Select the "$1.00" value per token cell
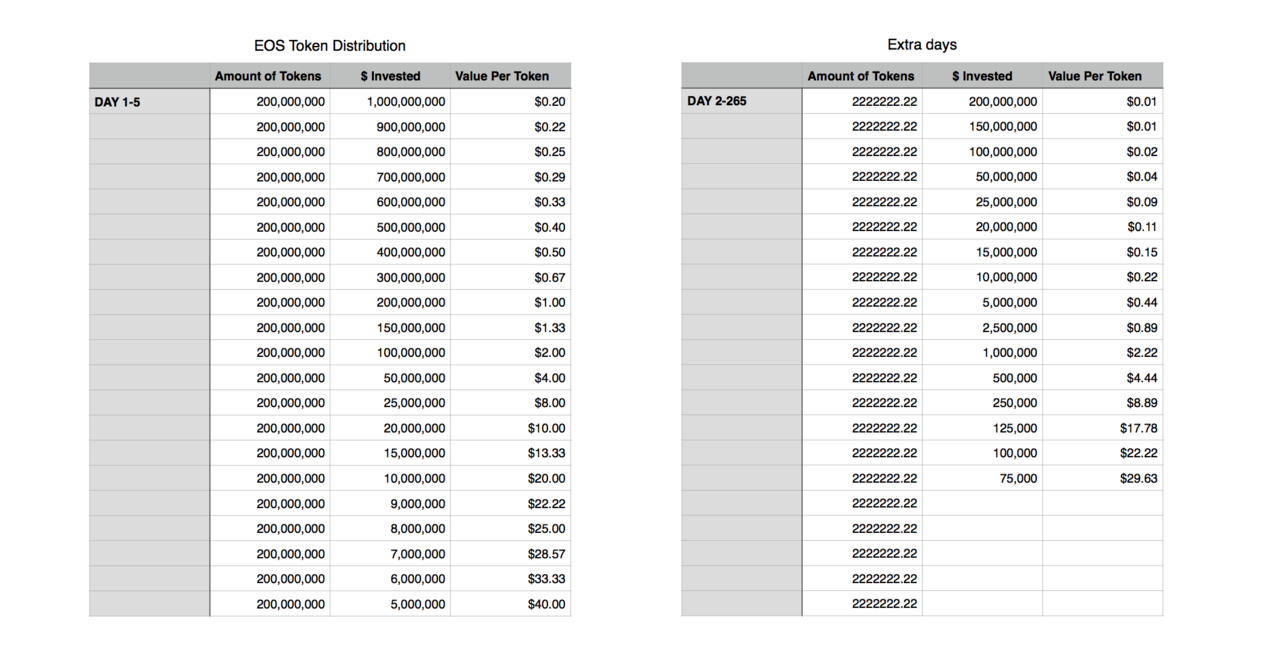The width and height of the screenshot is (1280, 669). pyautogui.click(x=510, y=302)
